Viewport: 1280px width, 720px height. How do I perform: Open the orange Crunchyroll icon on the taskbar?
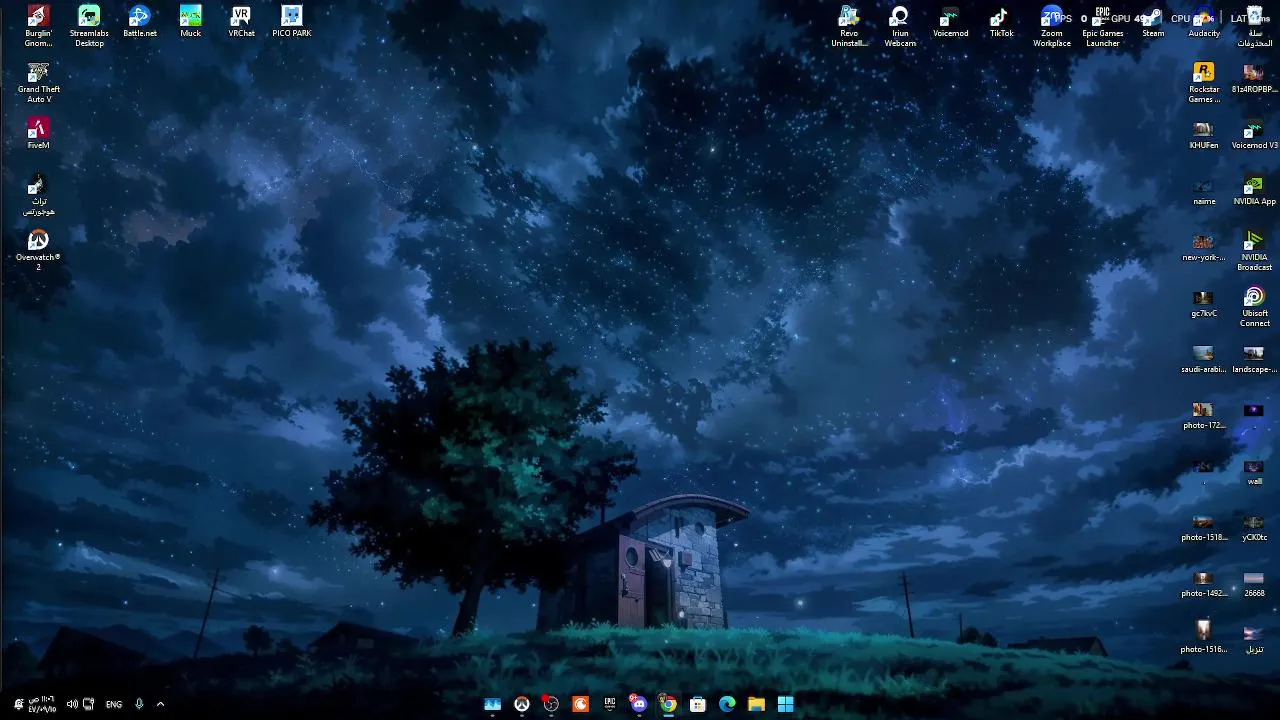tap(580, 704)
